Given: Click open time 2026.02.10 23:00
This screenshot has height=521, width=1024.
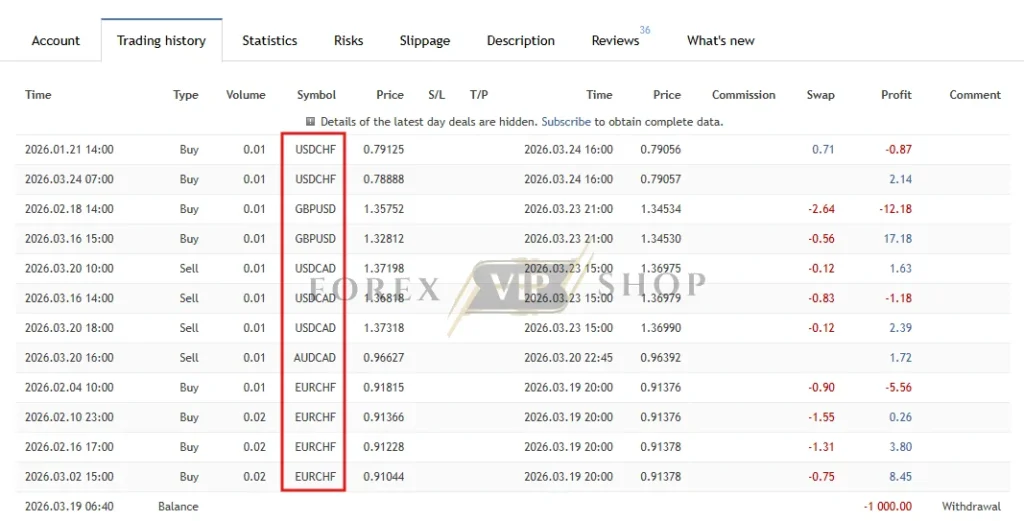Looking at the screenshot, I should point(69,417).
